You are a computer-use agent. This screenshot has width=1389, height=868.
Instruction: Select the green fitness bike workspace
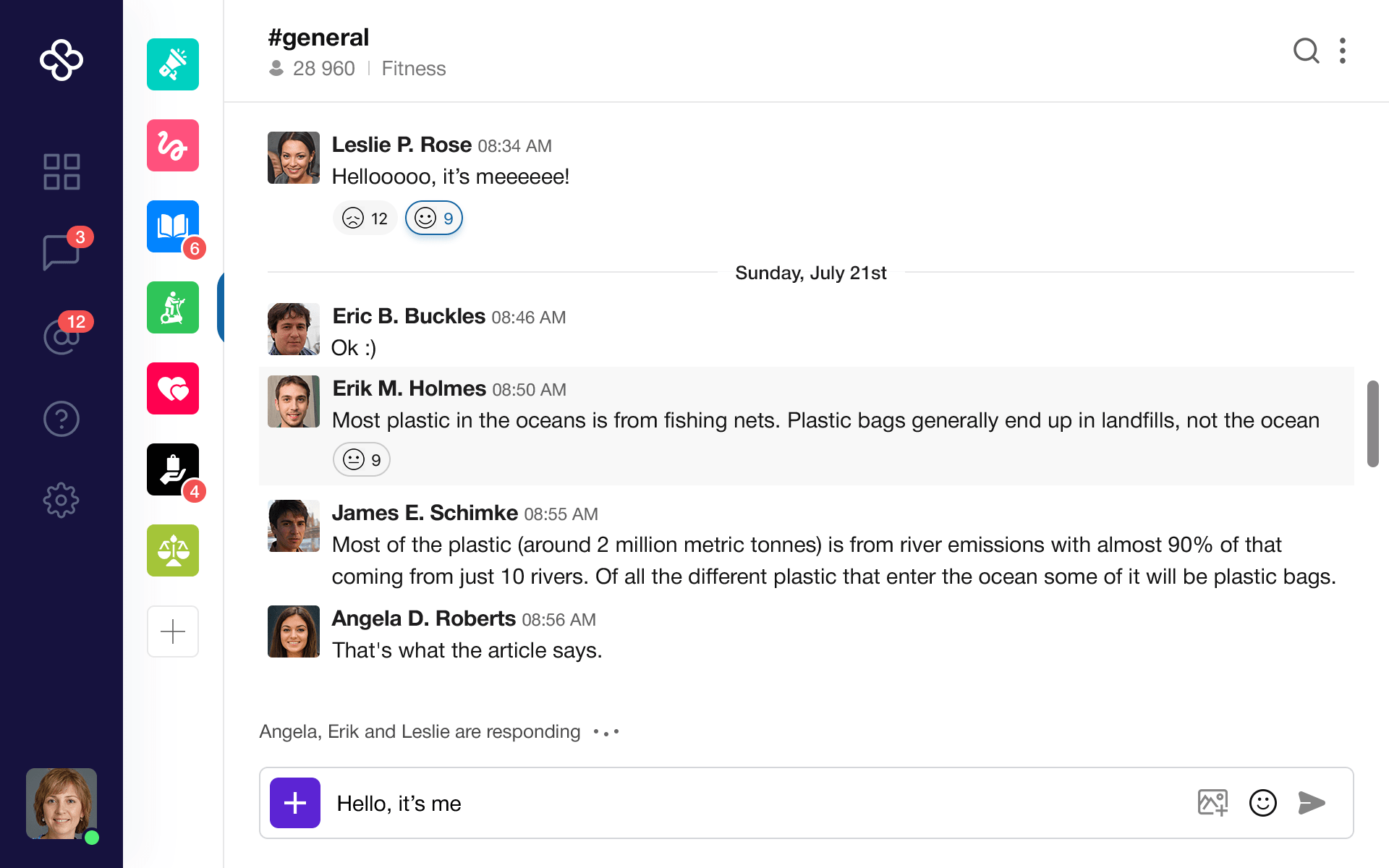173,307
